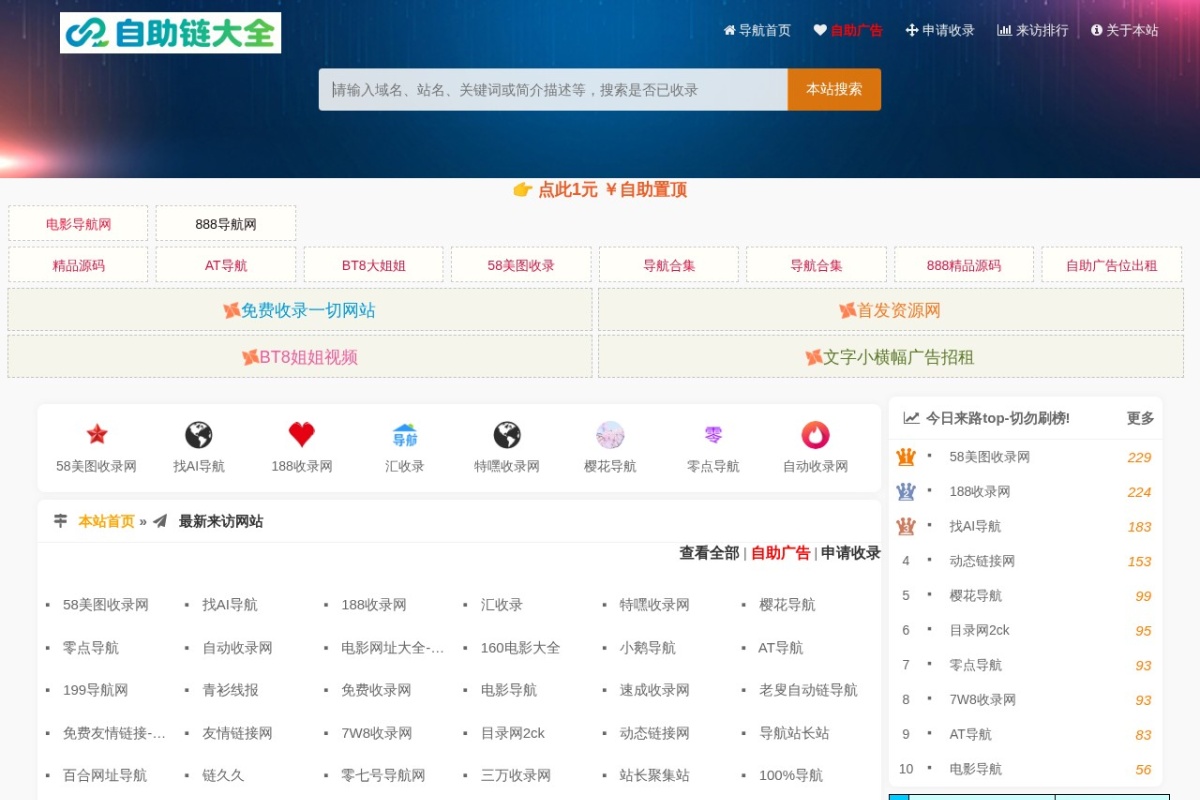Open the 888精品源码 ad box
Viewport: 1200px width, 800px height.
pos(964,265)
